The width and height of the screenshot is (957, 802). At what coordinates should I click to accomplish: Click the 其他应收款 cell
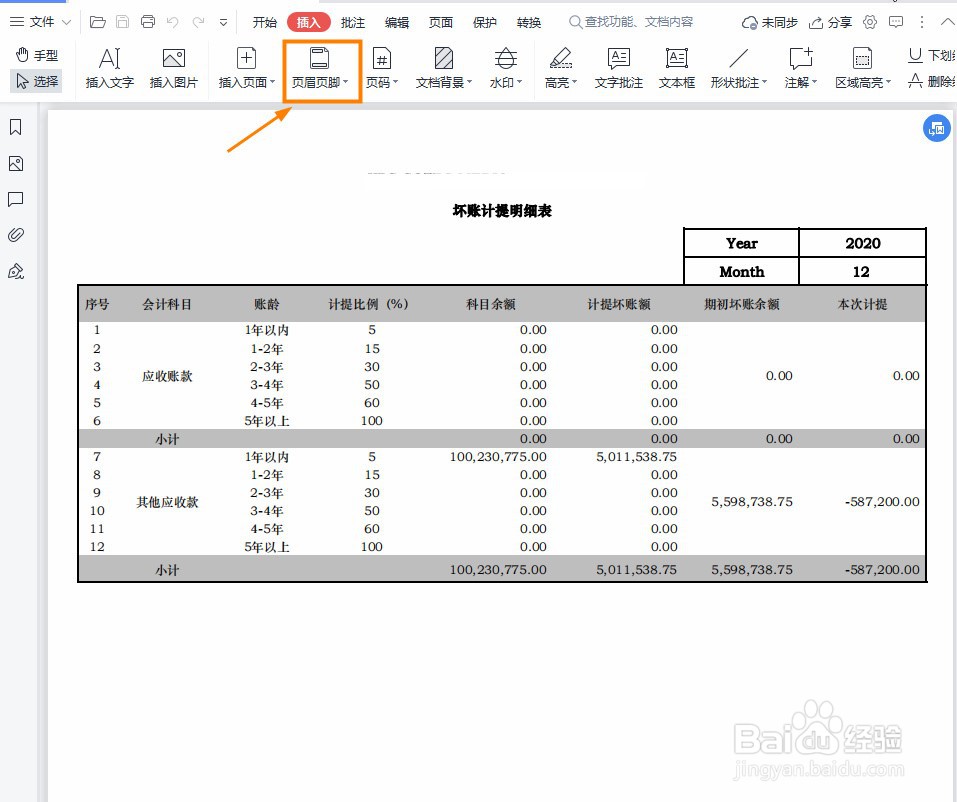click(x=167, y=502)
